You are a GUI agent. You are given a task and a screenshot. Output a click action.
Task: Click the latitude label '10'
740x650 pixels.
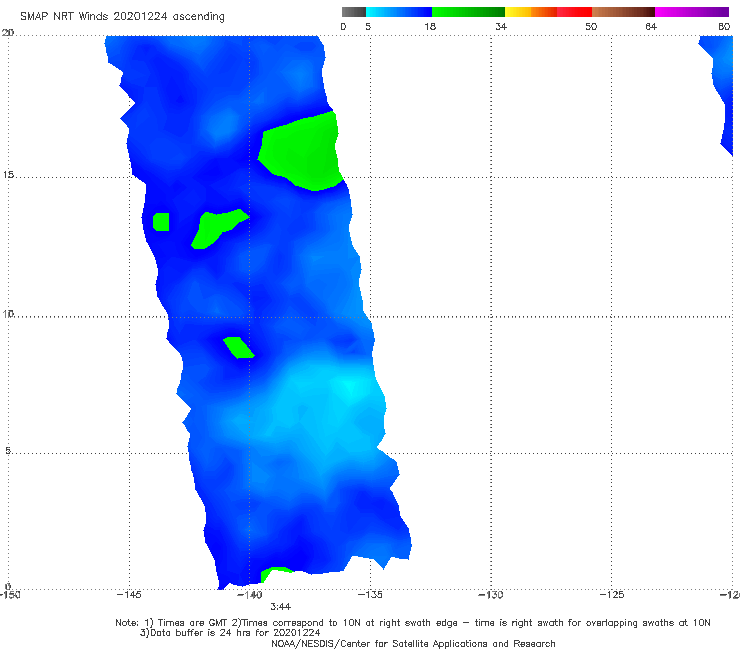coord(8,313)
